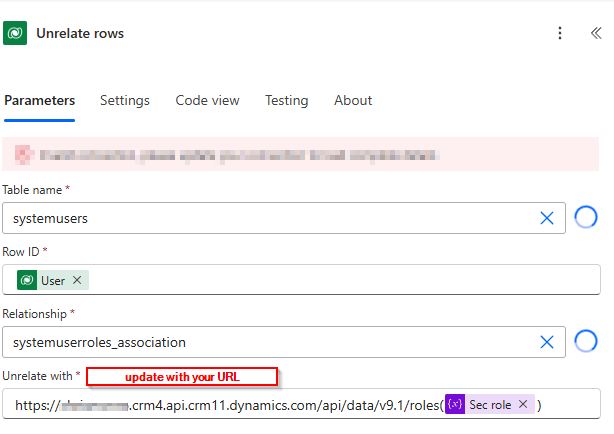The image size is (614, 434).
Task: Click the circle indicator beside Relationship
Action: click(x=587, y=342)
